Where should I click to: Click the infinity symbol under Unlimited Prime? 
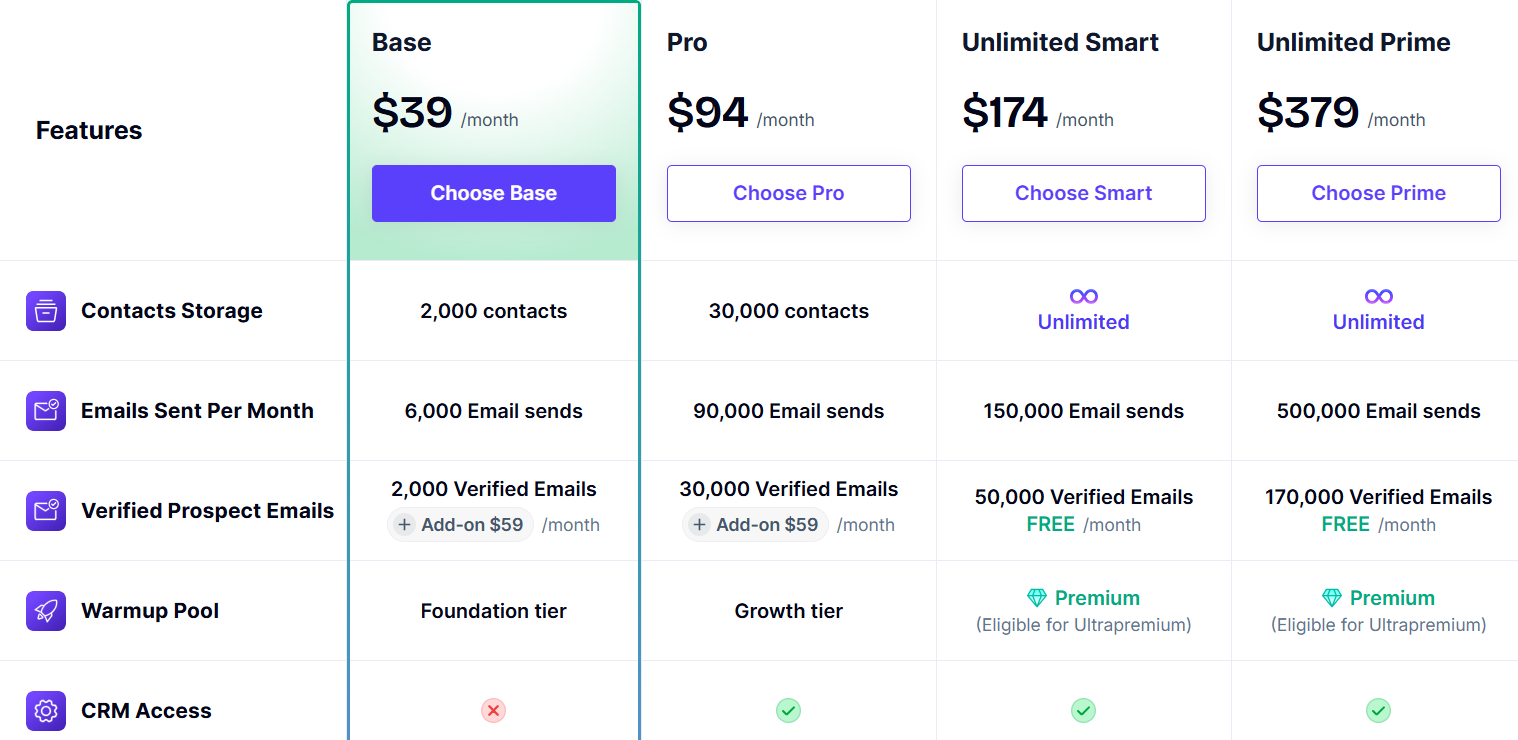click(x=1378, y=296)
